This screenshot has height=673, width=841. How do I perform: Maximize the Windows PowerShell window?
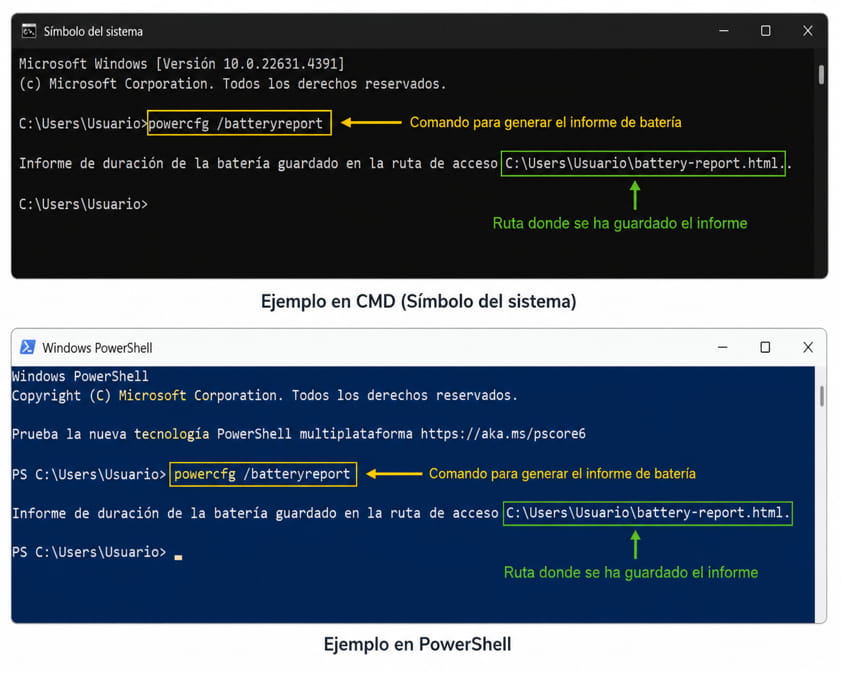(x=765, y=347)
